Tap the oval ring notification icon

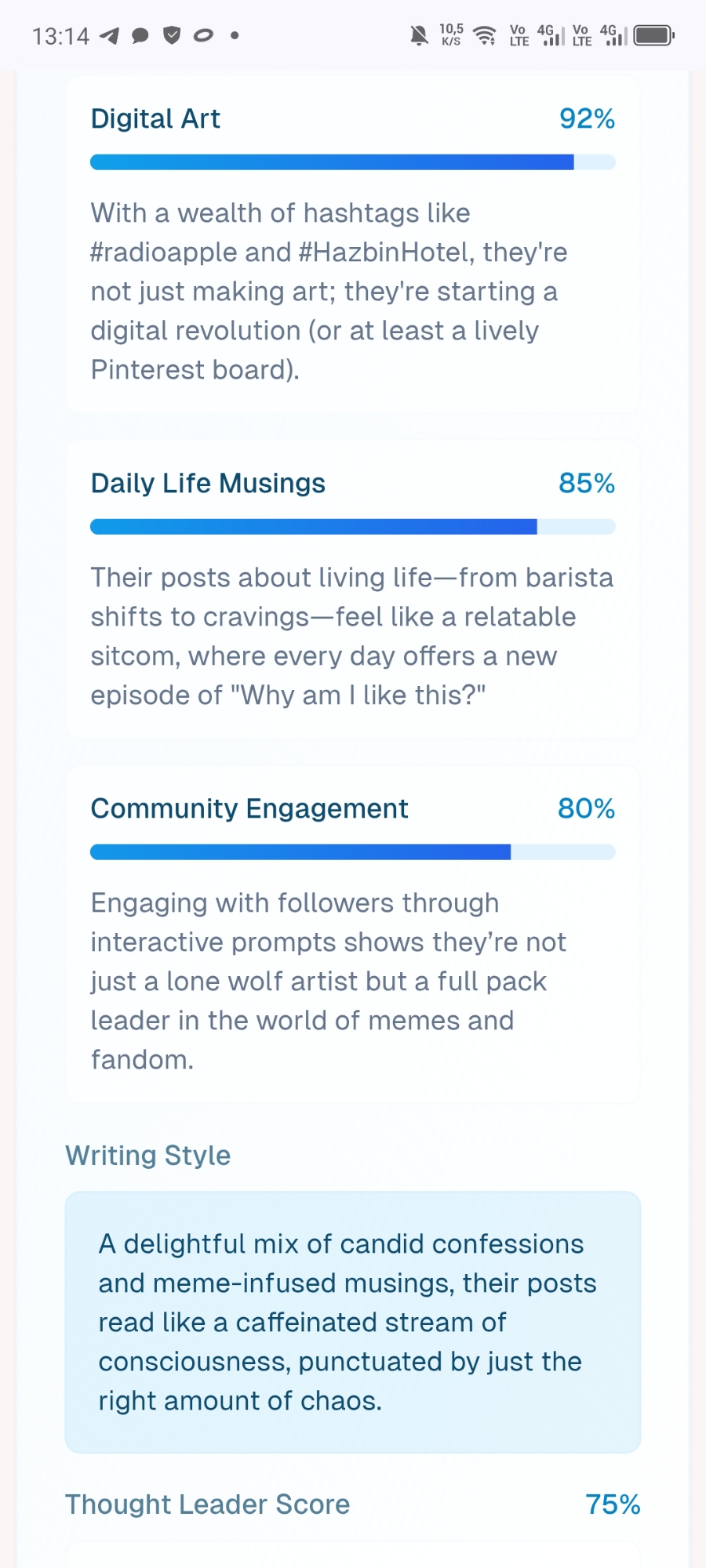(x=203, y=35)
